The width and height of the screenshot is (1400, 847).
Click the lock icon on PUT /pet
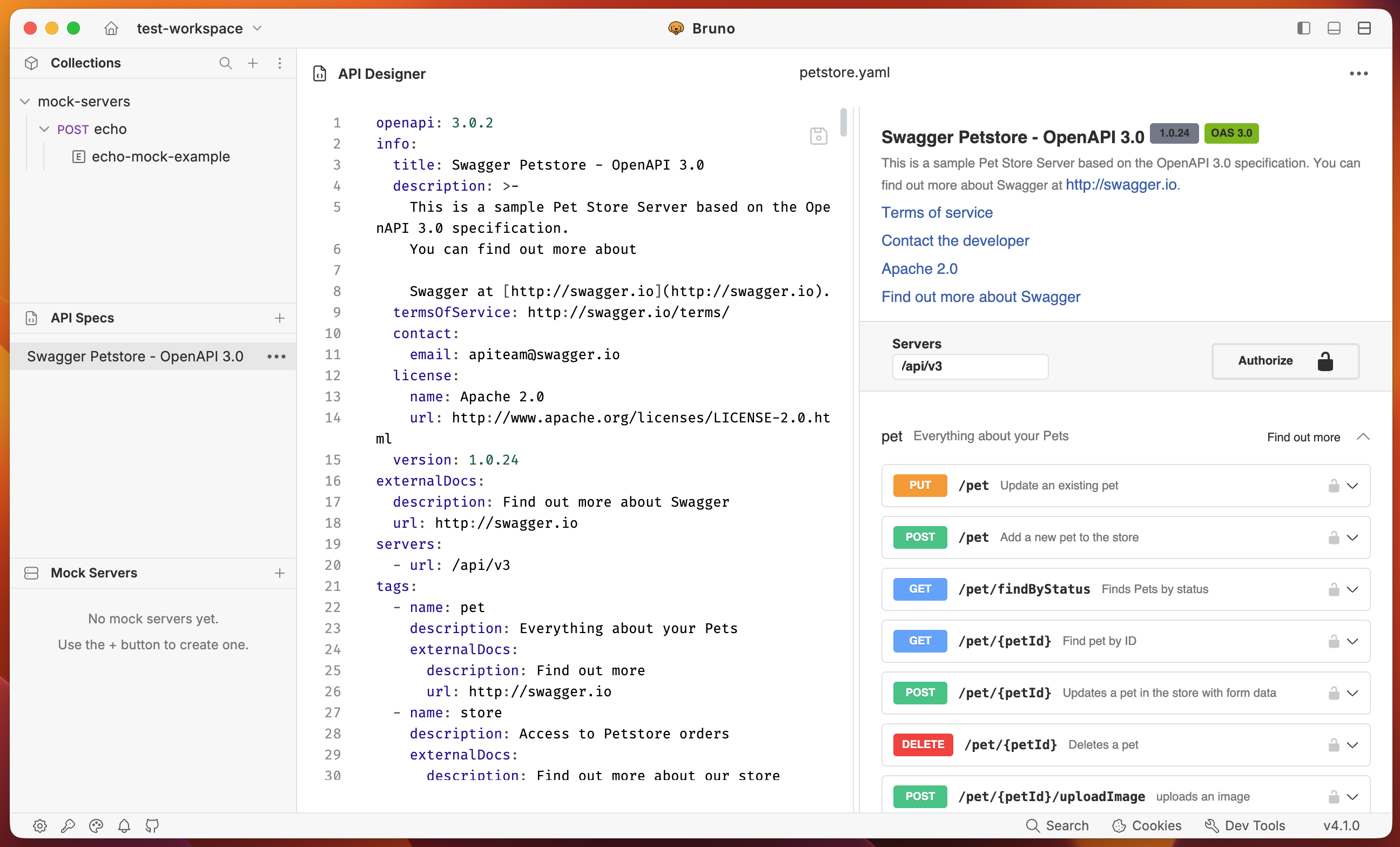(1334, 486)
